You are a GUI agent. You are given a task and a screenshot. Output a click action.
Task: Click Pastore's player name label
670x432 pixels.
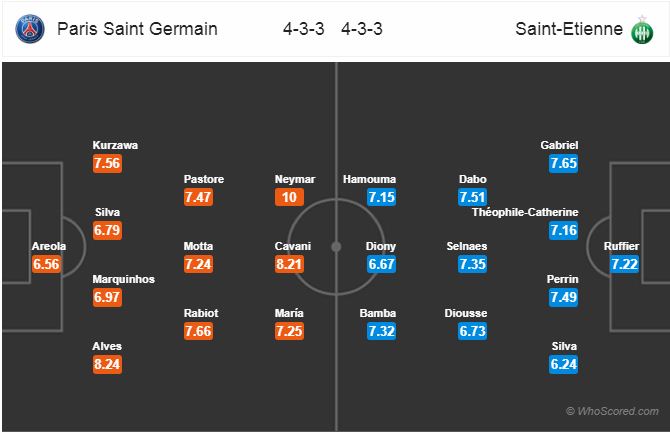coord(204,179)
